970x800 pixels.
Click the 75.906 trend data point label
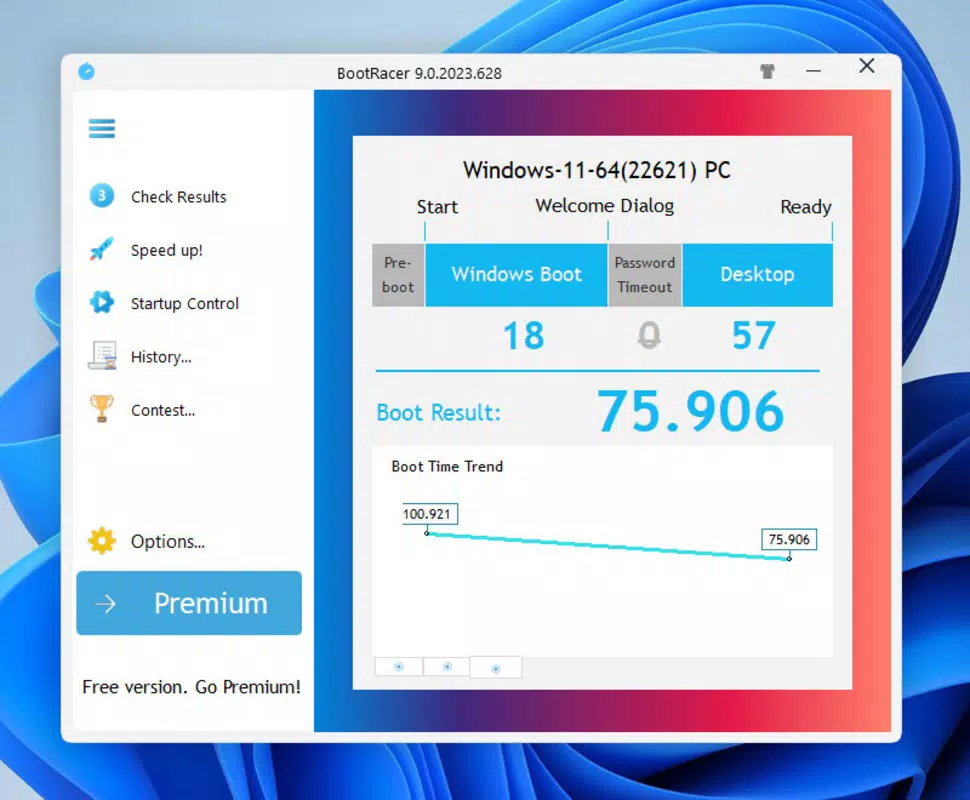click(x=789, y=540)
